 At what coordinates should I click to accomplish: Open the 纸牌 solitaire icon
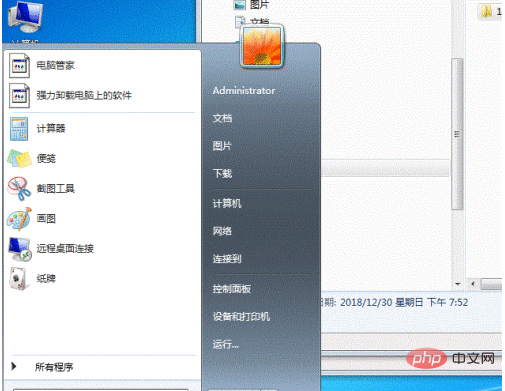[18, 279]
